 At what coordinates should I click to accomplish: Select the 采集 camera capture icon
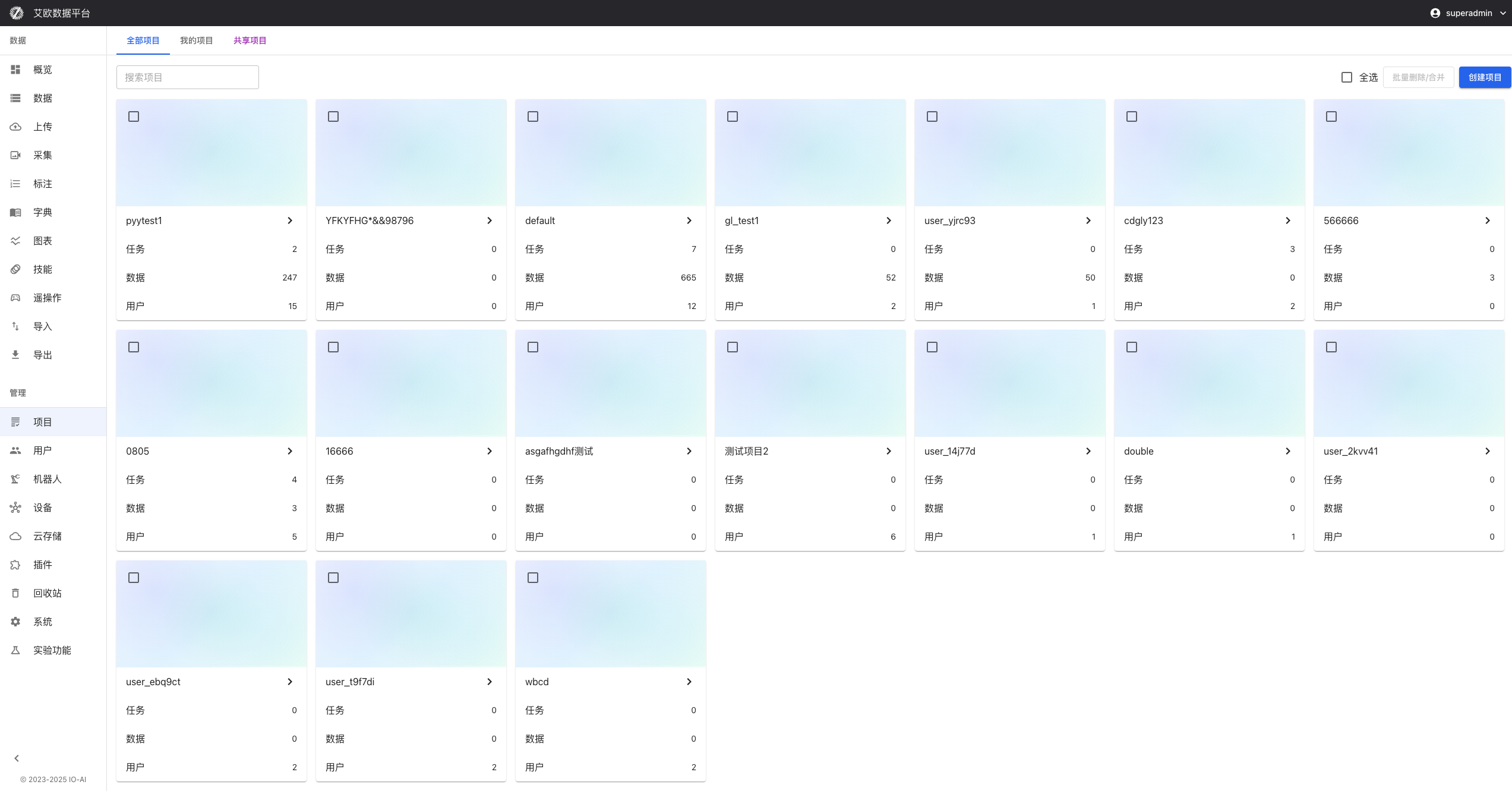click(x=15, y=155)
